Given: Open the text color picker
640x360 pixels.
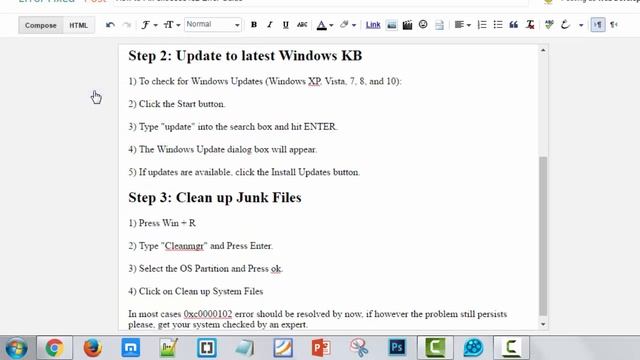Looking at the screenshot, I should pos(325,25).
